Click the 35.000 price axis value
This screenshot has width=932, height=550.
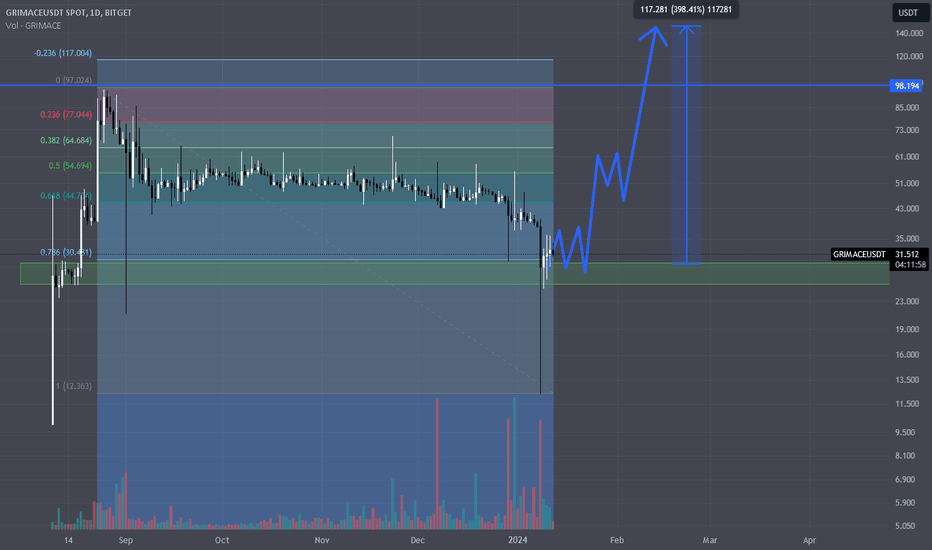[x=907, y=238]
